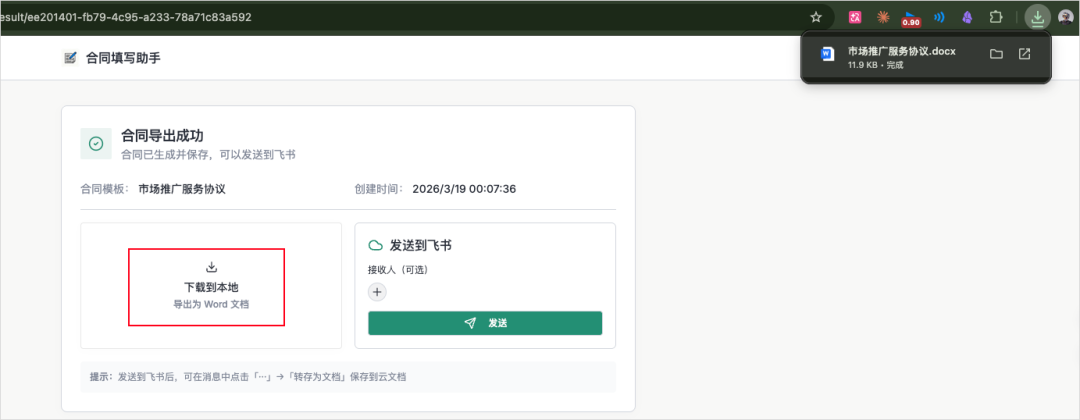This screenshot has width=1080, height=420.
Task: Show downloaded file in folder
Action: click(x=996, y=54)
